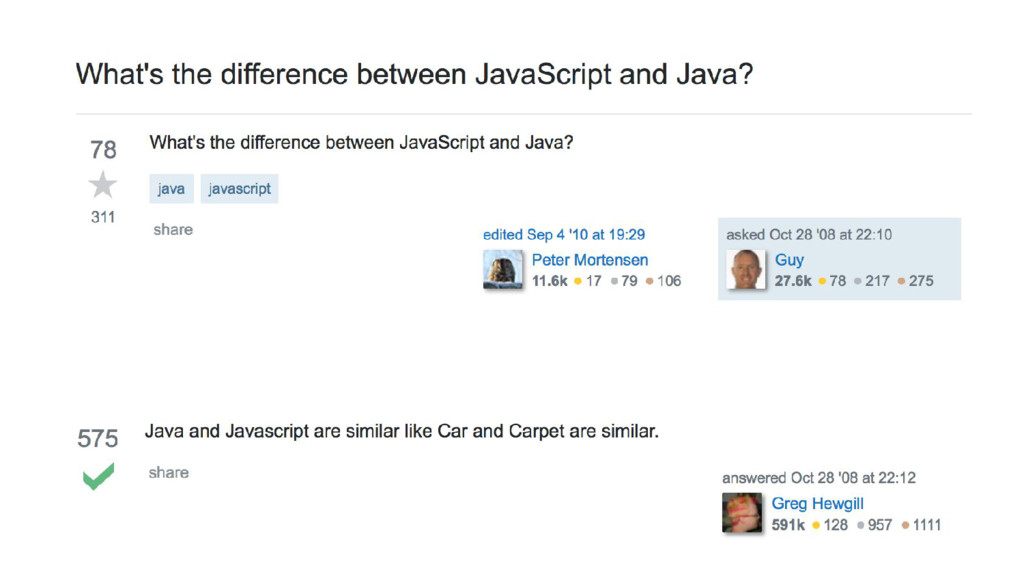Click the green accepted answer checkmark

[x=98, y=476]
